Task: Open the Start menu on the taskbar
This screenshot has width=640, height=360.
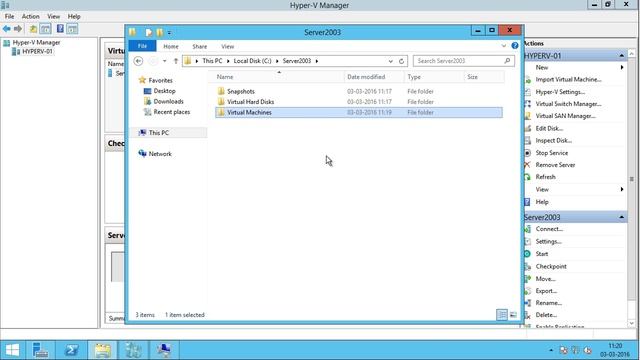Action: tap(12, 350)
